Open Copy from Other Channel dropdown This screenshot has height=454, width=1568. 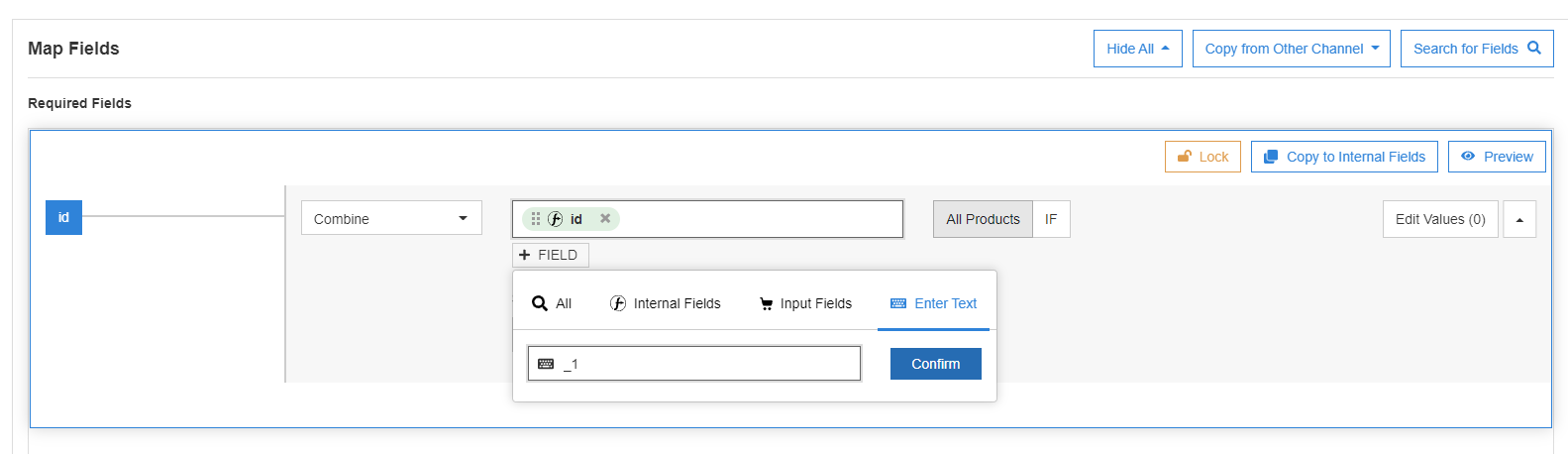pyautogui.click(x=1291, y=49)
